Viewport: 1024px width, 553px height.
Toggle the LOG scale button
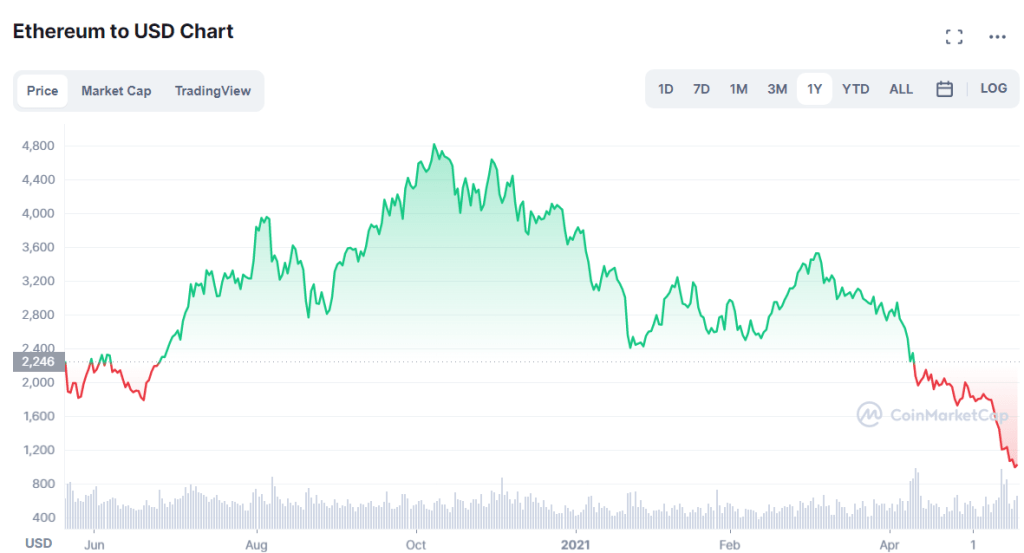(x=993, y=89)
